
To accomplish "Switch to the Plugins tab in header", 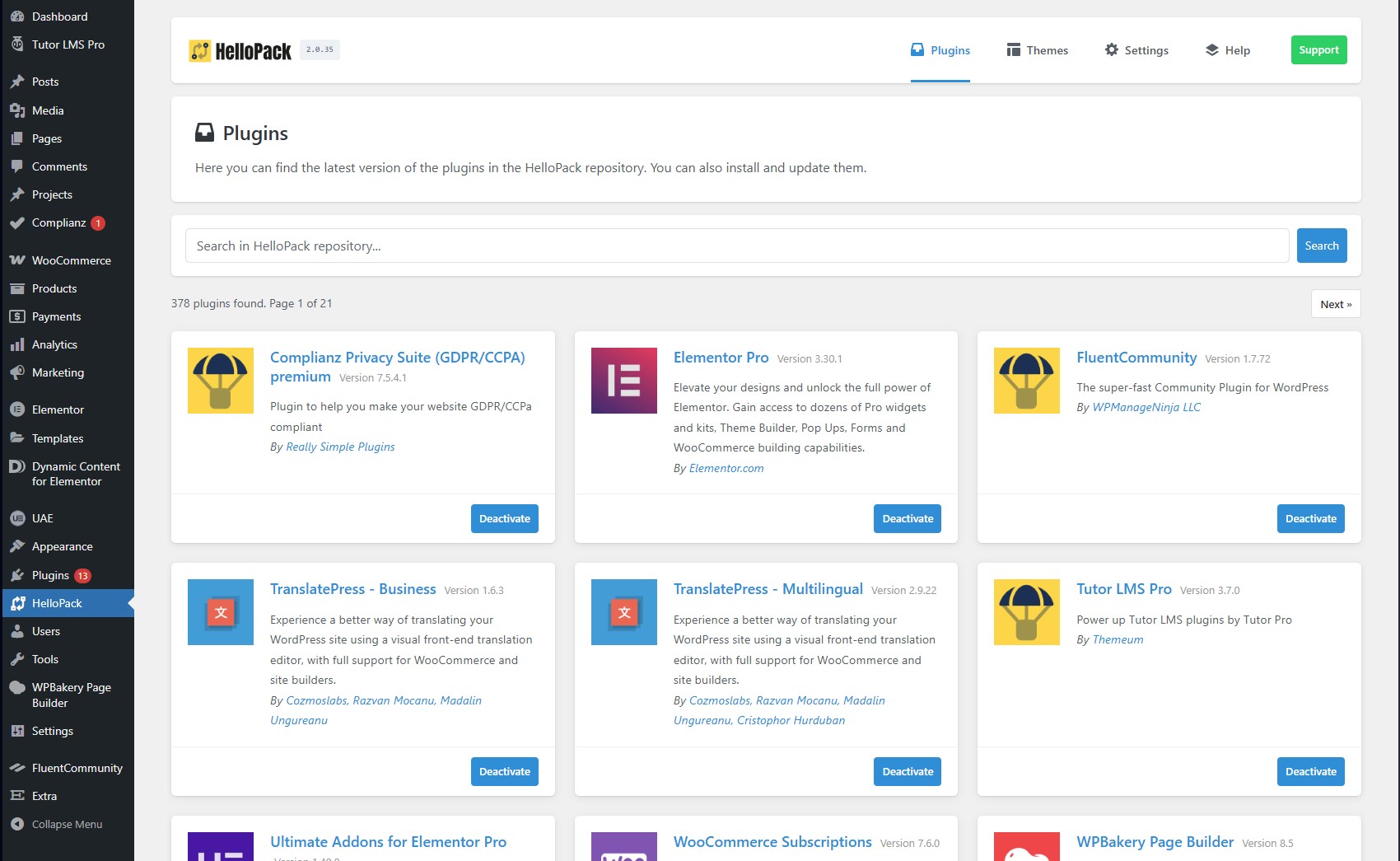I will (940, 50).
